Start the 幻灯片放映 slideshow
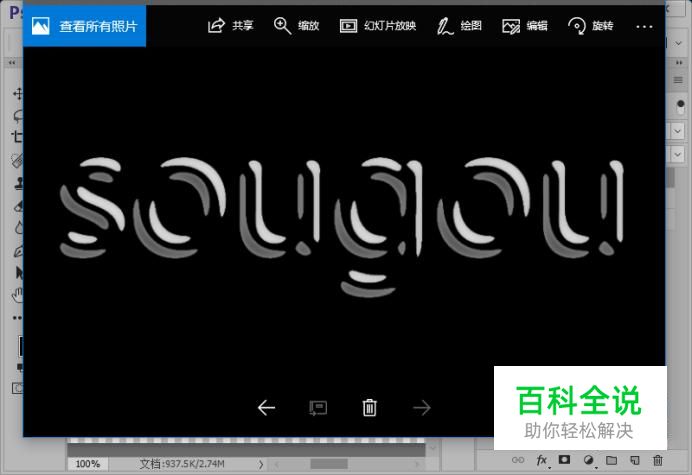Image resolution: width=692 pixels, height=475 pixels. (x=378, y=26)
